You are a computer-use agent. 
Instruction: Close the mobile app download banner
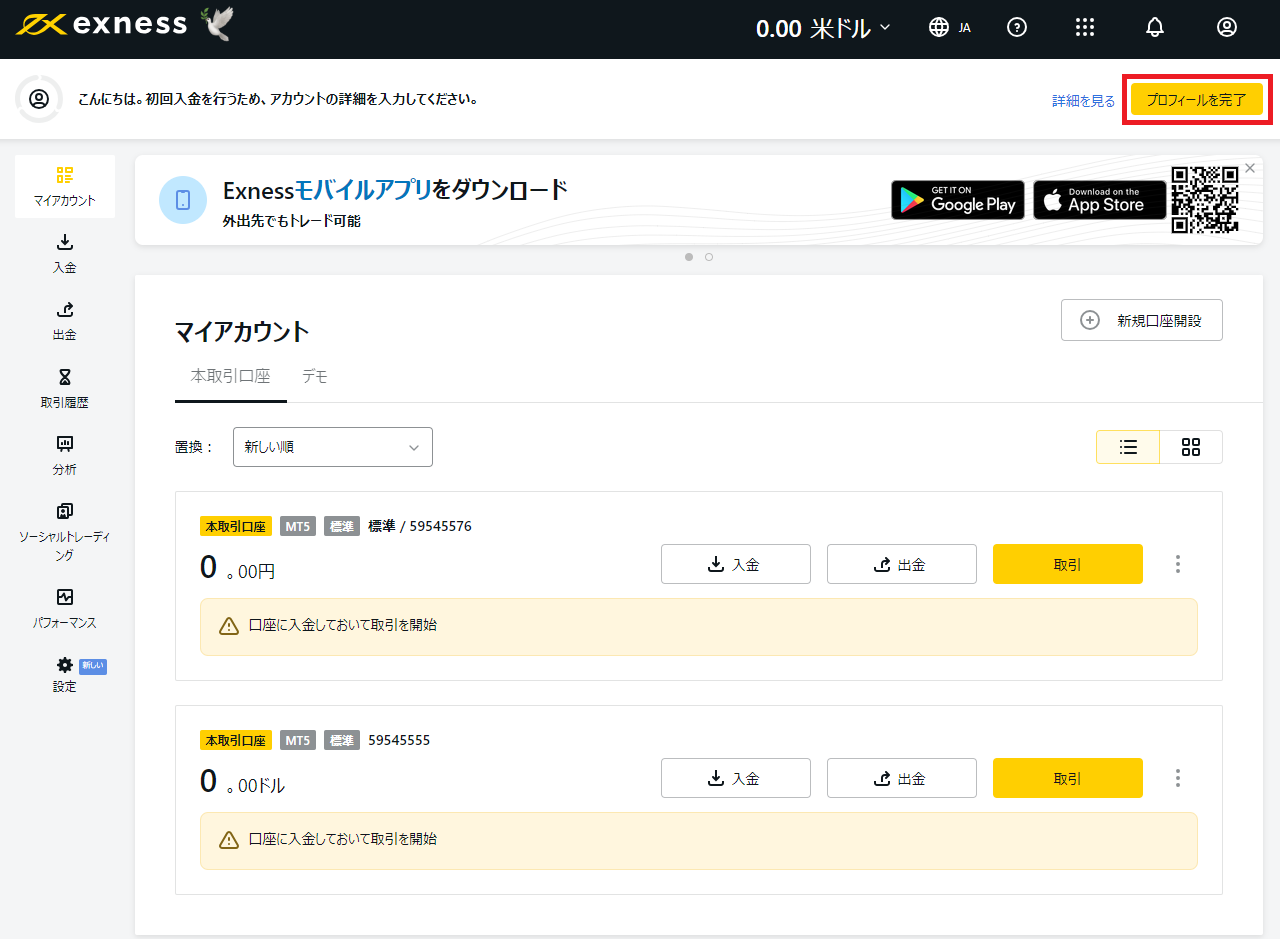pos(1250,168)
